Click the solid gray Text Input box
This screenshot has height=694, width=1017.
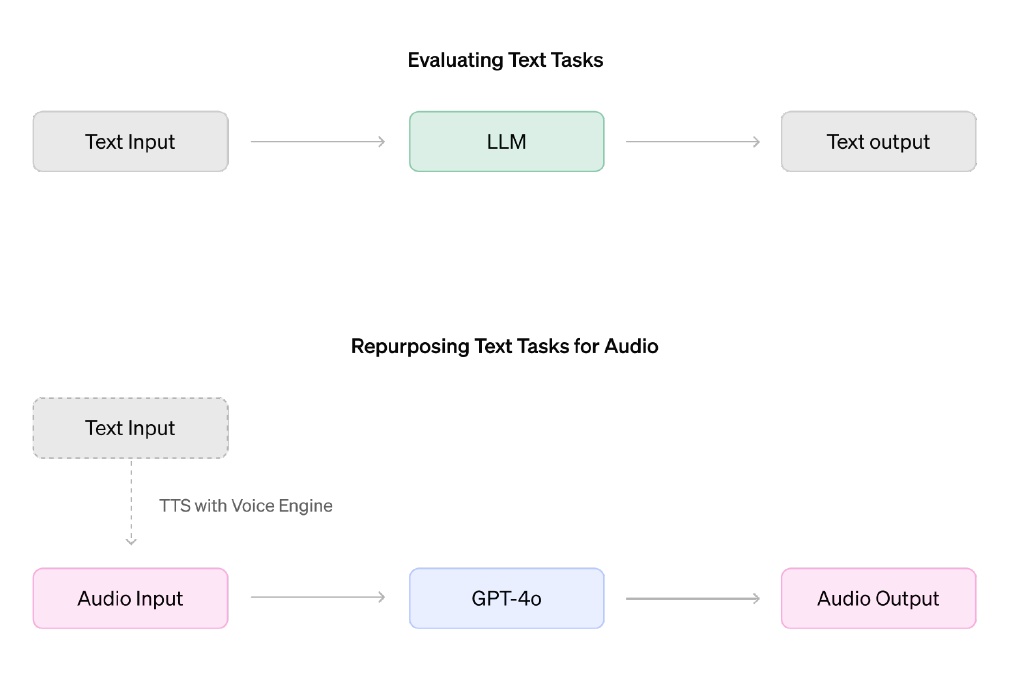click(130, 142)
